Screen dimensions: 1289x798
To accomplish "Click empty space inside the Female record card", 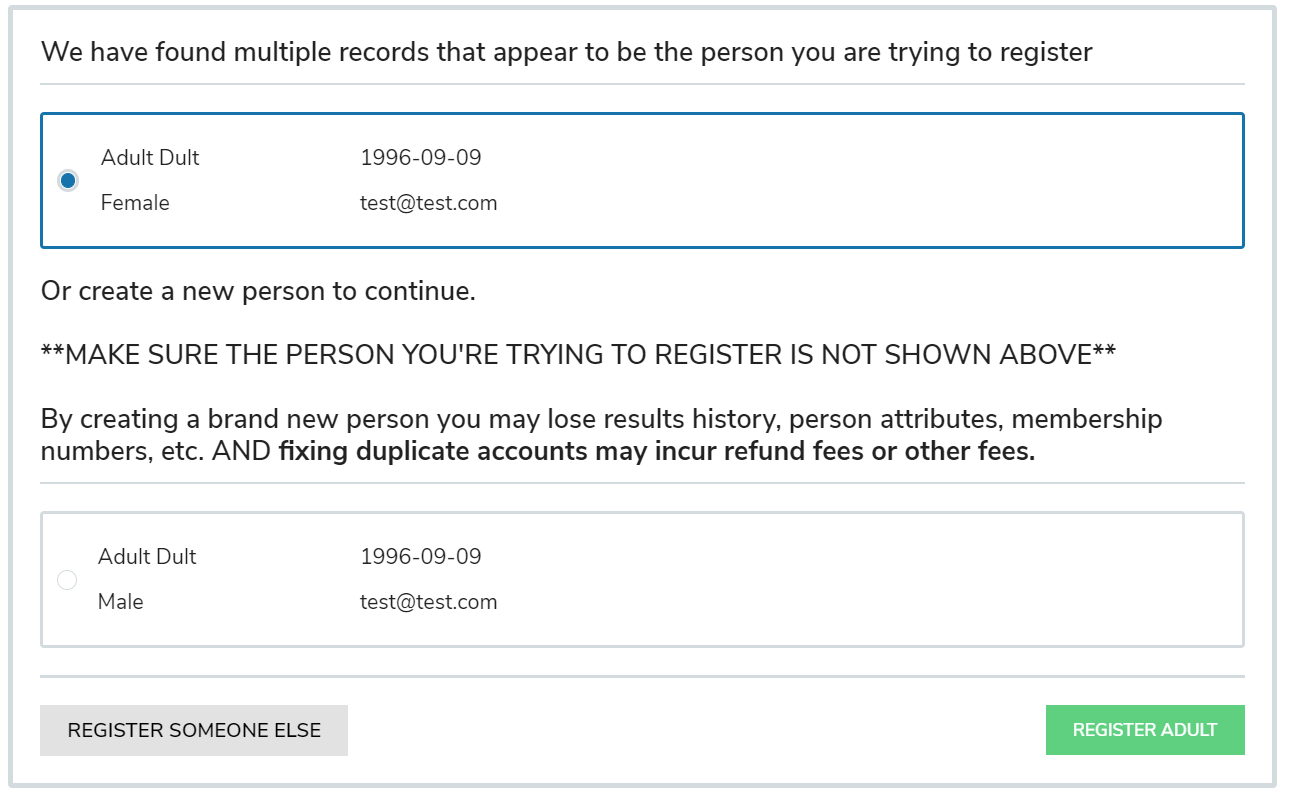I will tap(850, 180).
